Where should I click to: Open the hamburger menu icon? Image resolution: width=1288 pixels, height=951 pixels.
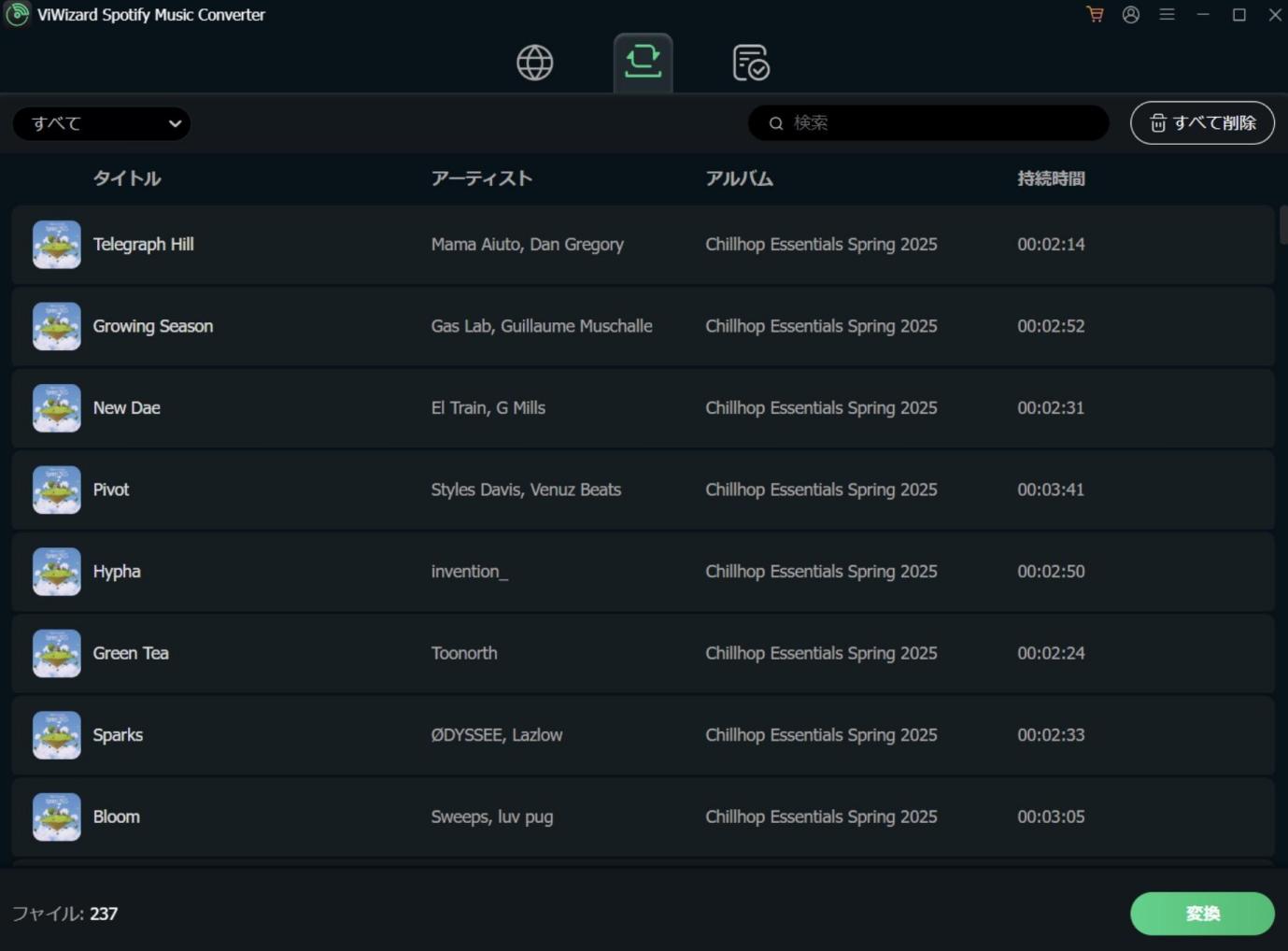1167,14
